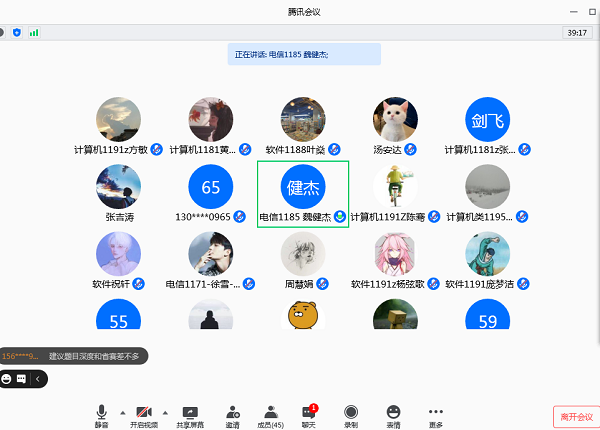This screenshot has width=600, height=430.
Task: Click mute icon next to 软件1191z杨弦歌
Action: (433, 284)
